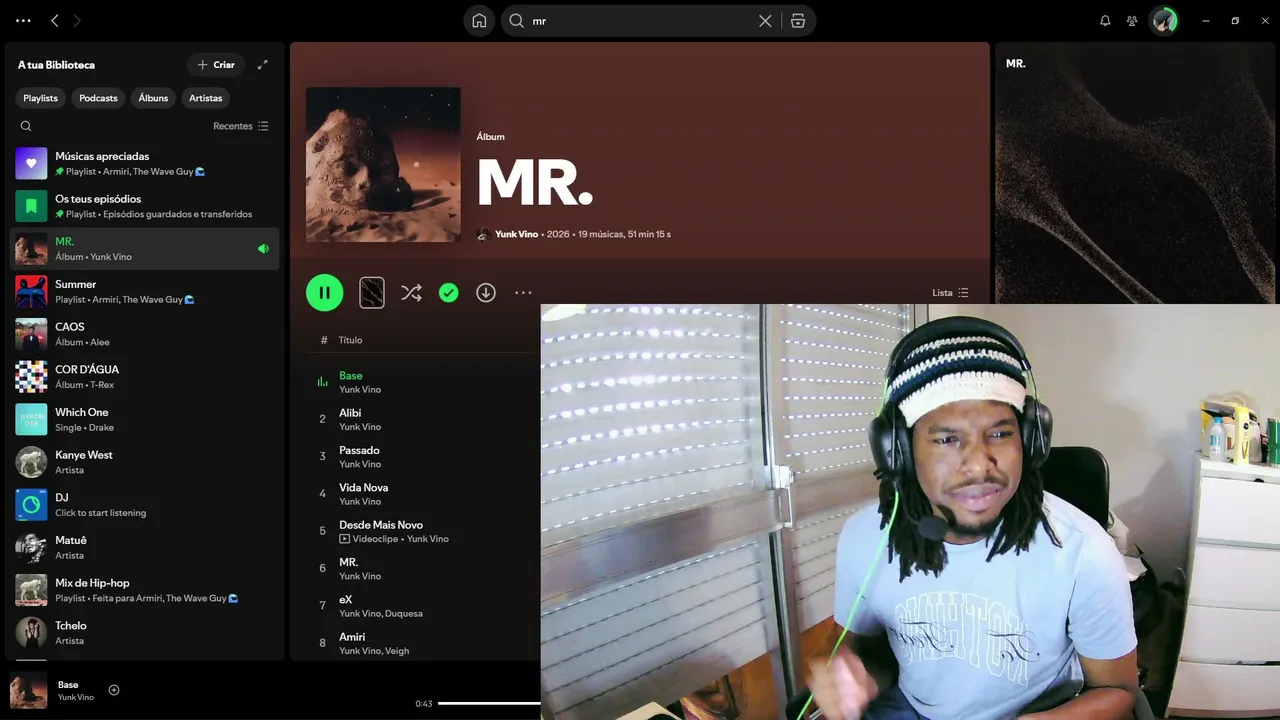This screenshot has height=720, width=1280.
Task: Change the Lista view mode
Action: tap(950, 293)
